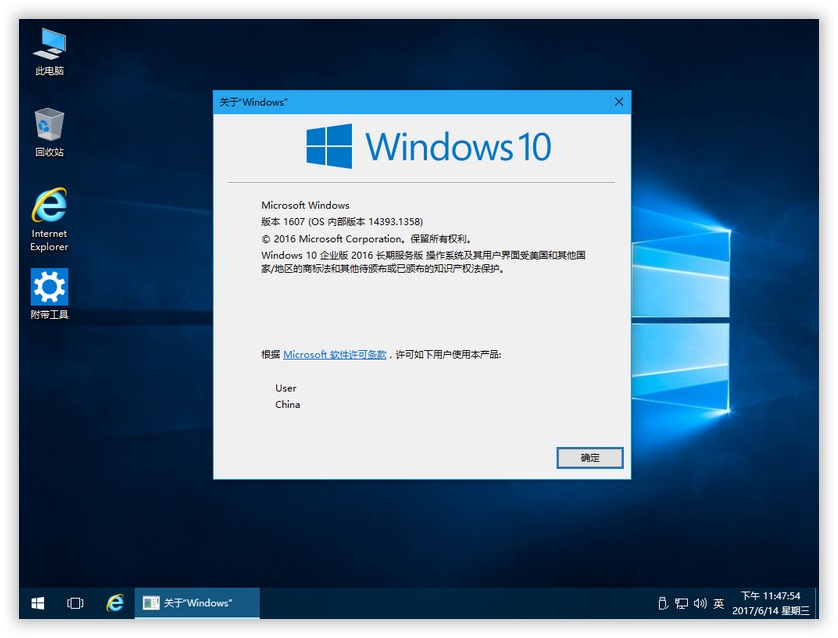Image resolution: width=838 pixels, height=638 pixels.
Task: Click the © 2016 Microsoft Corporation line
Action: pos(366,239)
